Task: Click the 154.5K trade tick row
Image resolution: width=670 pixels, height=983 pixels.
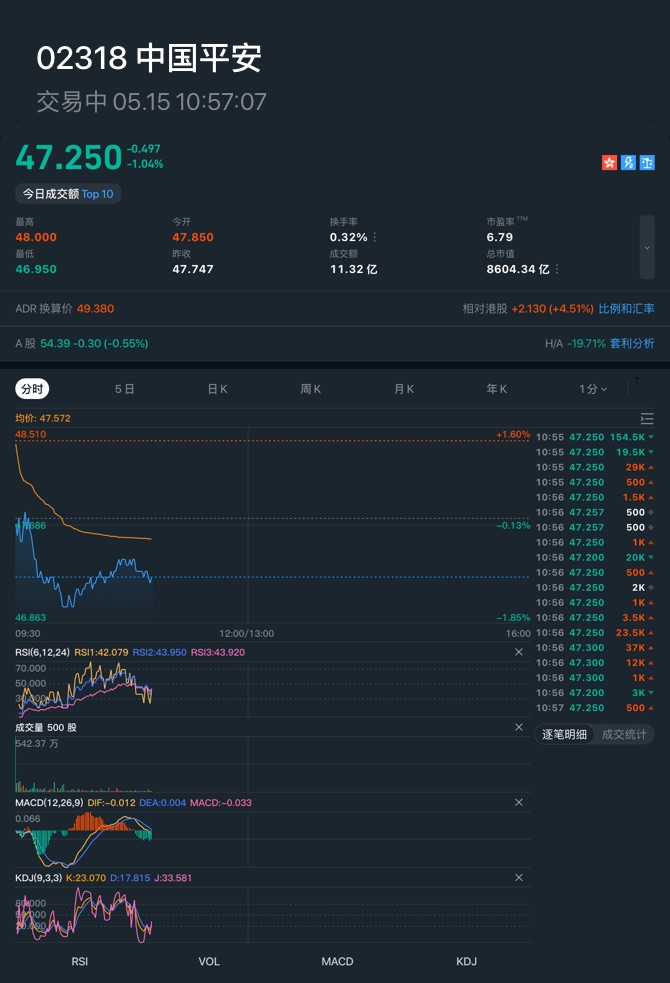Action: (595, 437)
